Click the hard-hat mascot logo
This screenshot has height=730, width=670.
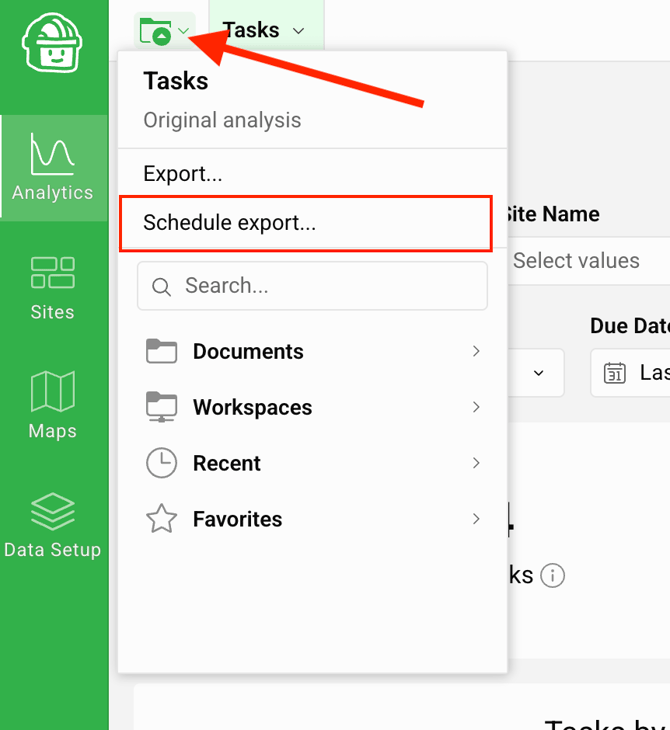51,44
